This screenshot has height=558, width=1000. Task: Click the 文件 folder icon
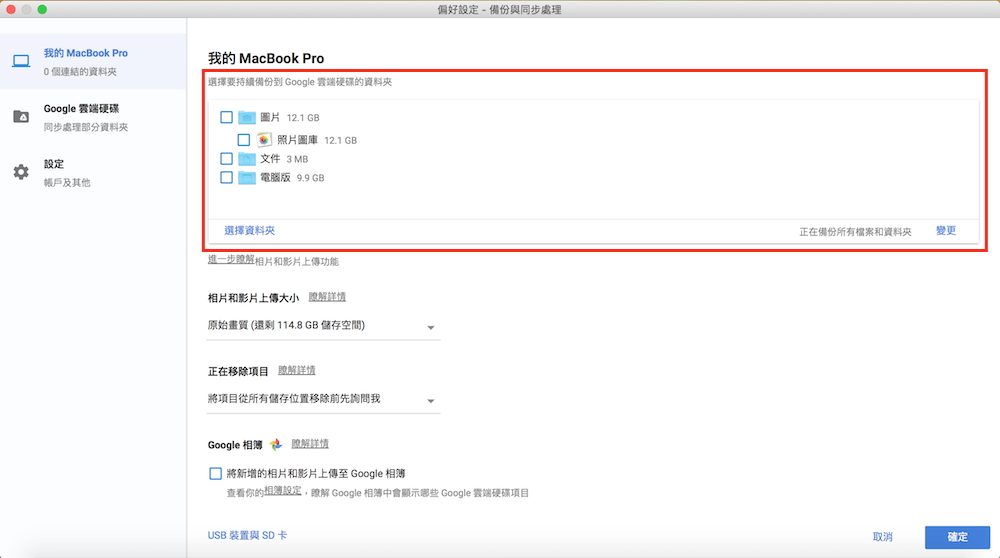[246, 158]
